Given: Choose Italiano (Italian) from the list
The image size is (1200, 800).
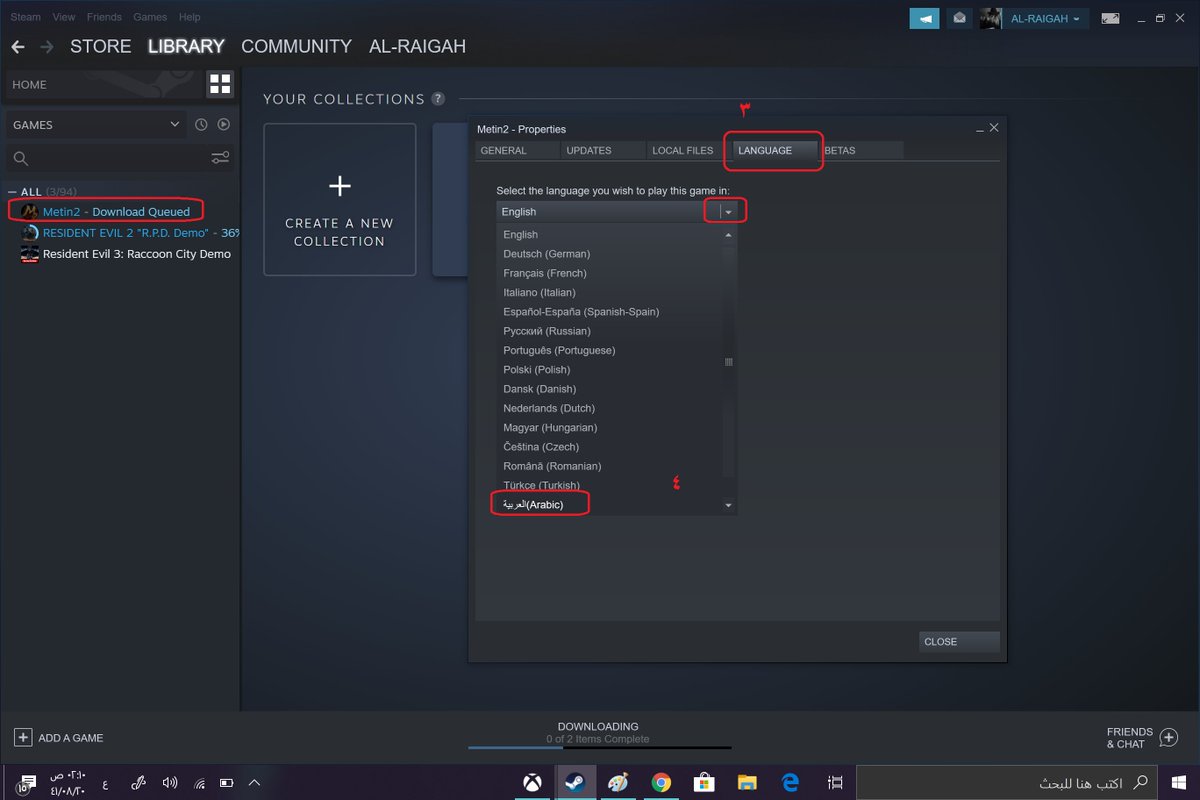Looking at the screenshot, I should [610, 292].
